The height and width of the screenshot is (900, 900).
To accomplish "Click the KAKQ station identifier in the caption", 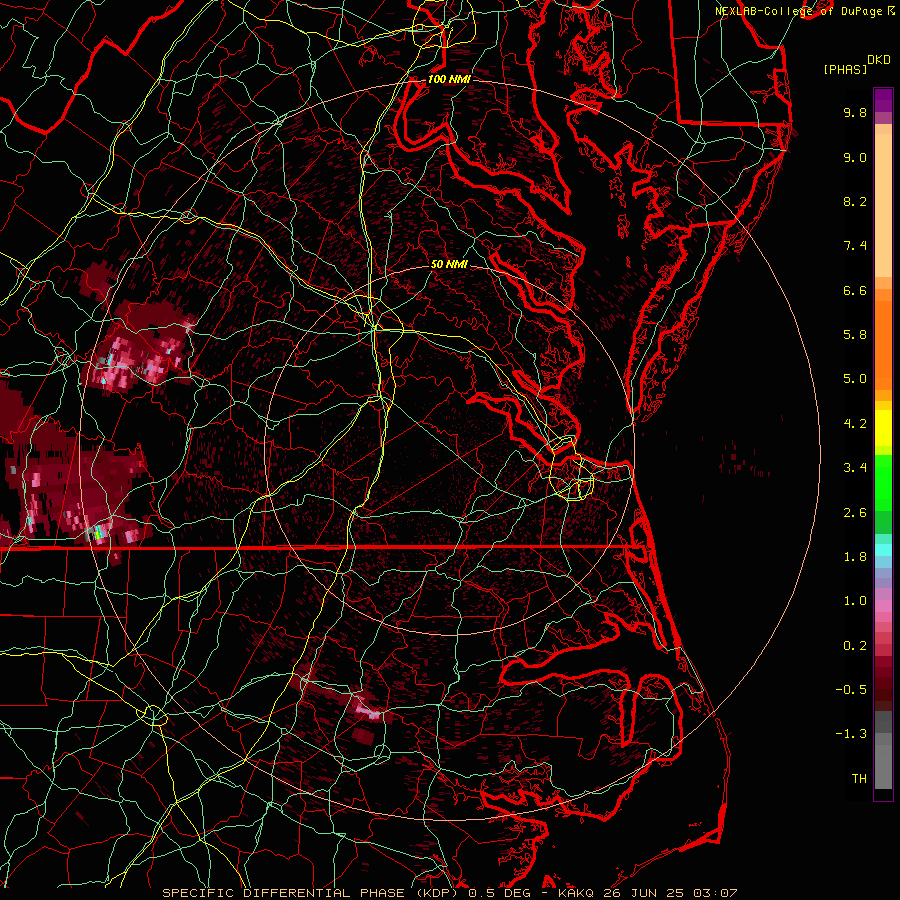I will (576, 893).
